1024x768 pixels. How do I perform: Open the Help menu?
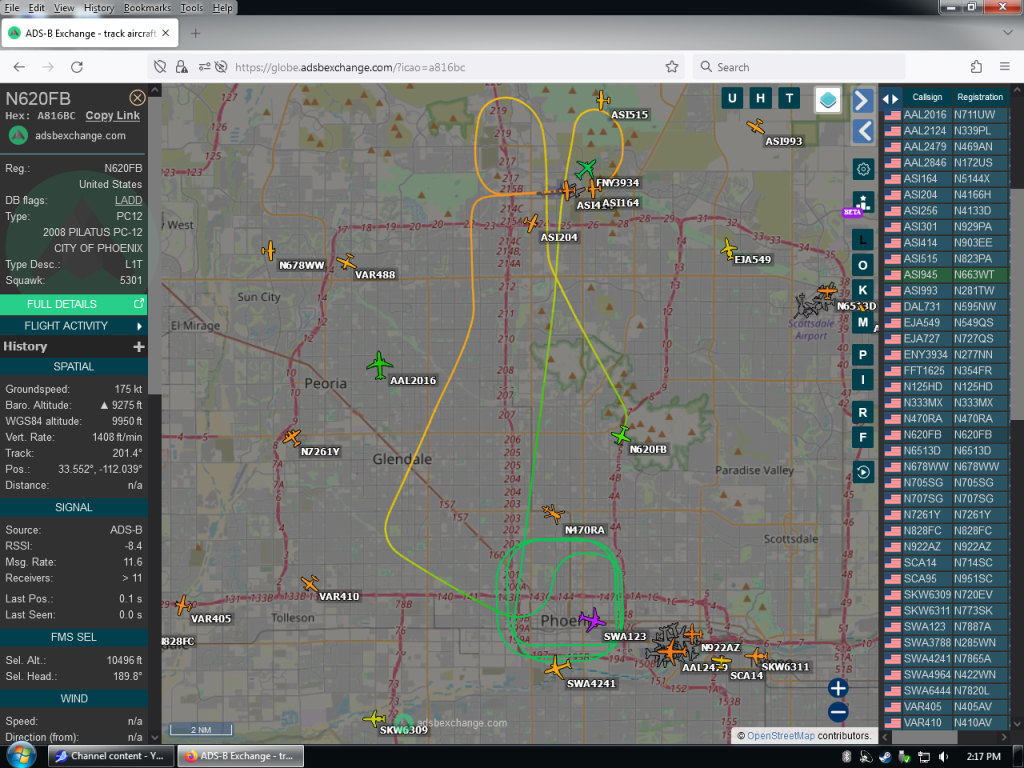222,8
